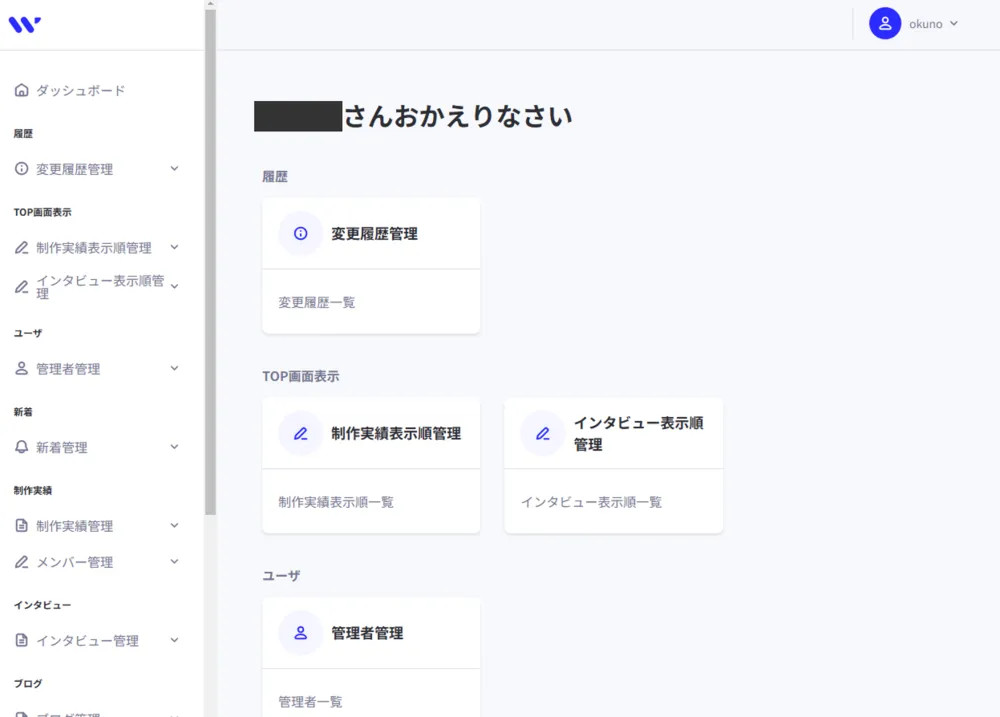Open the okuno user dropdown arrow

[954, 24]
